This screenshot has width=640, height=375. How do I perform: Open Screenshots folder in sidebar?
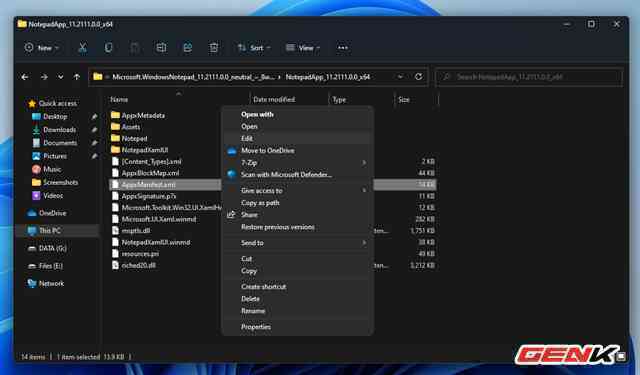coord(60,182)
